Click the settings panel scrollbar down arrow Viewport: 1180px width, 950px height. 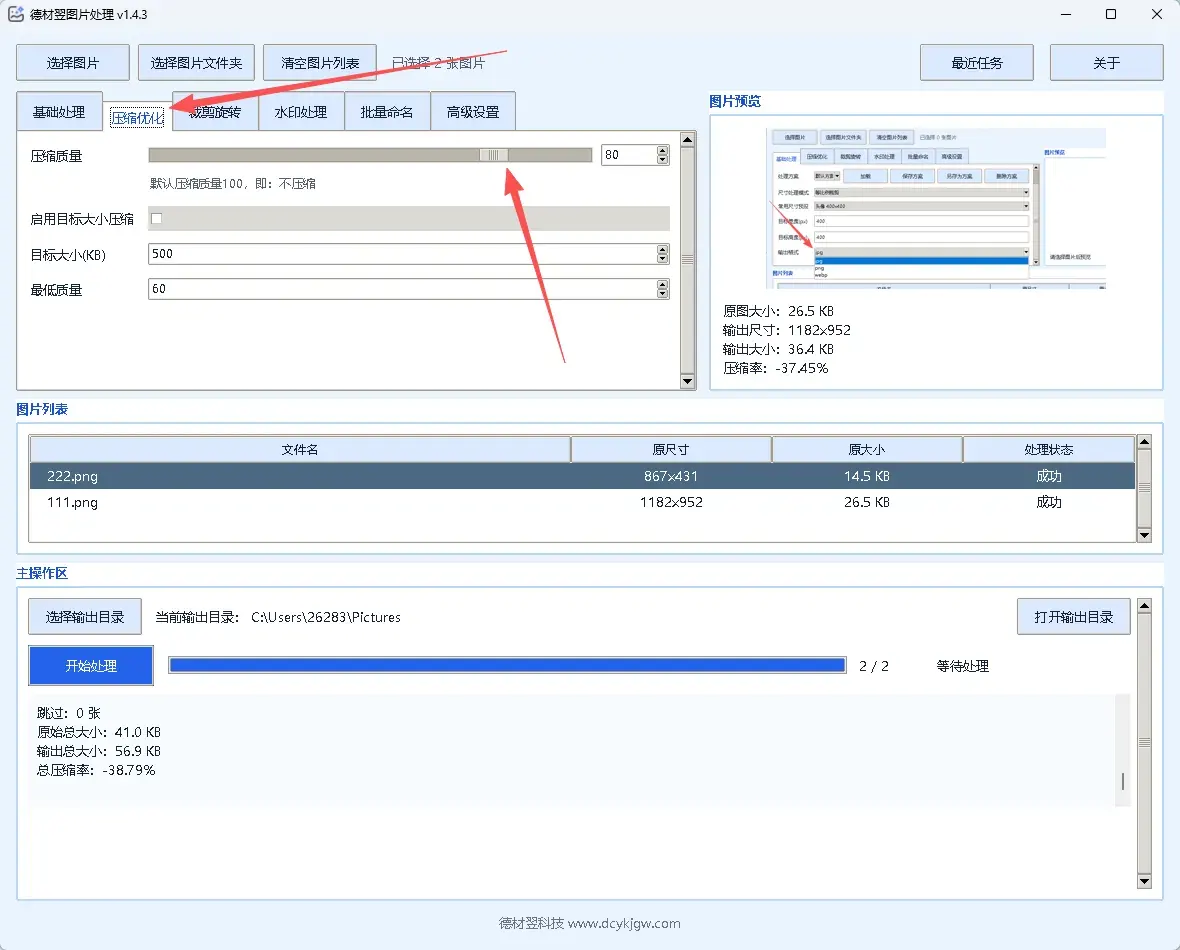[687, 381]
